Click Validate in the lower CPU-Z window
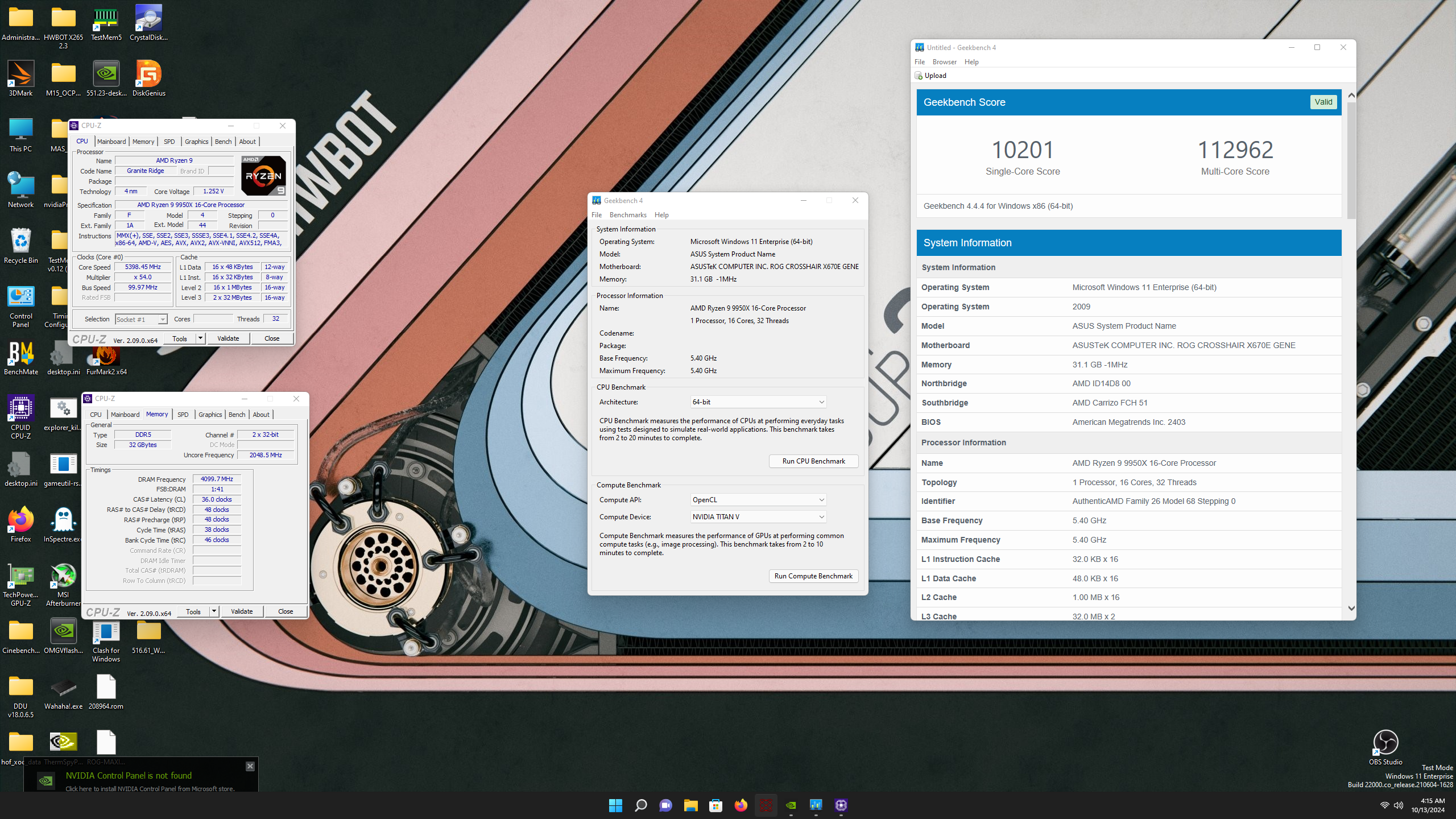1456x819 pixels. coord(242,611)
